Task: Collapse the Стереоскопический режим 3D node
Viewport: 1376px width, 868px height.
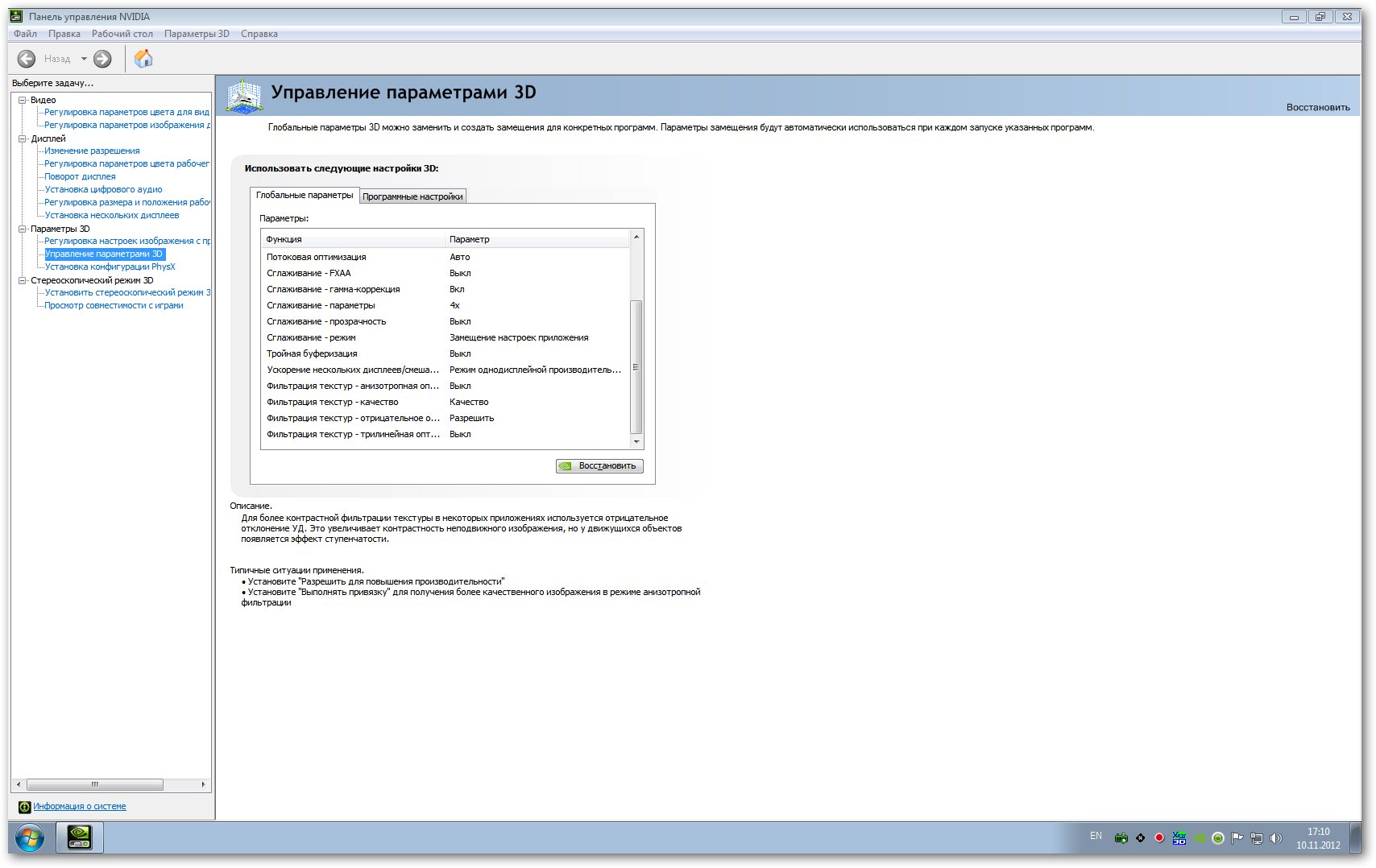Action: (x=23, y=280)
